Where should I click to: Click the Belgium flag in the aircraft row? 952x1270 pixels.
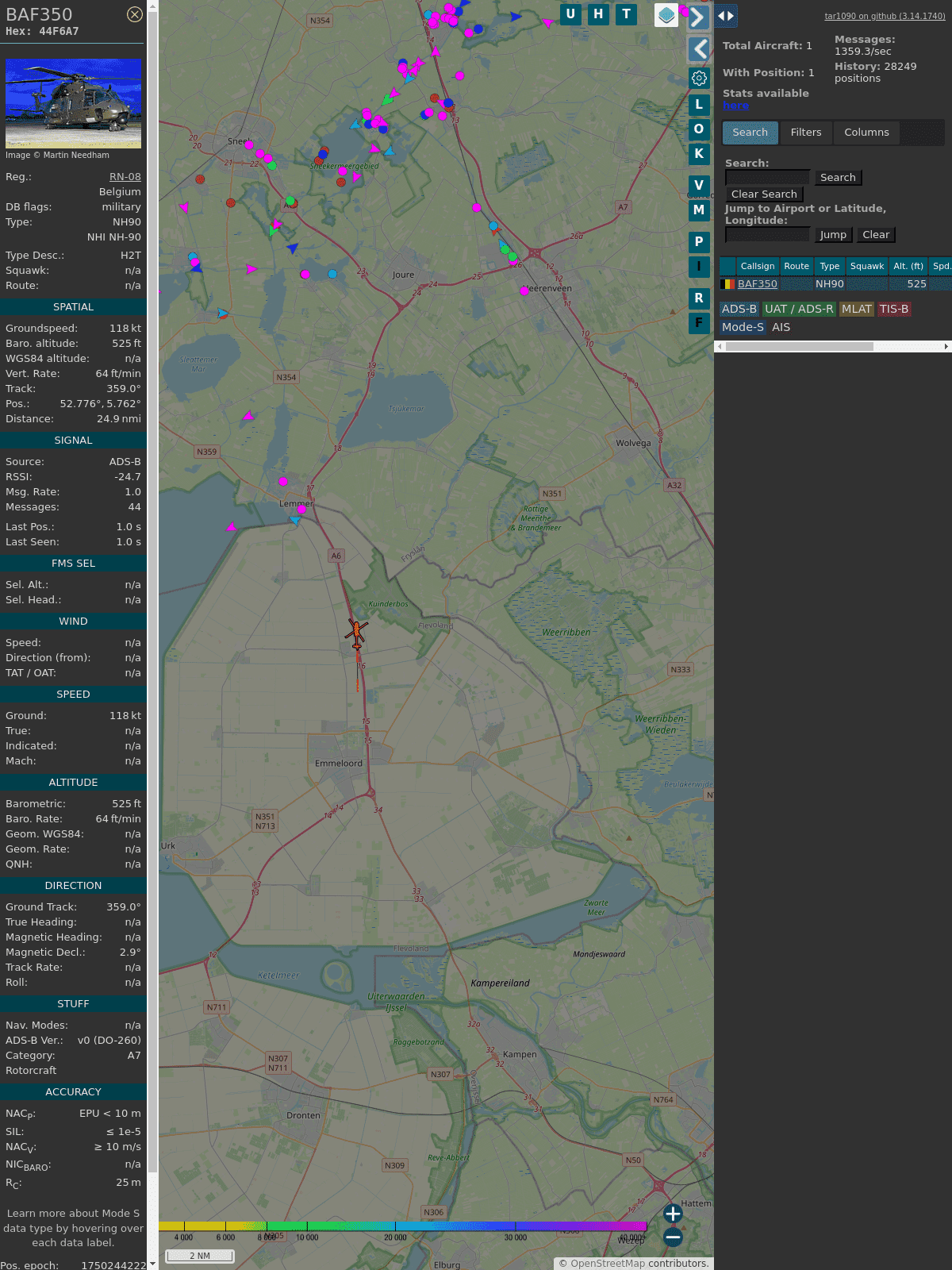click(x=727, y=284)
